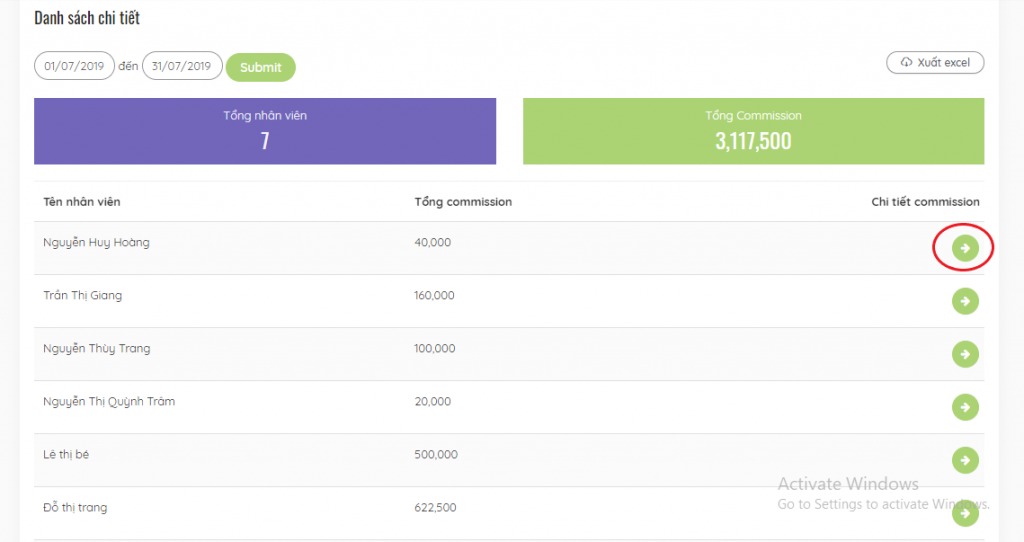Image resolution: width=1024 pixels, height=542 pixels.
Task: Click the Submit button
Action: click(261, 67)
